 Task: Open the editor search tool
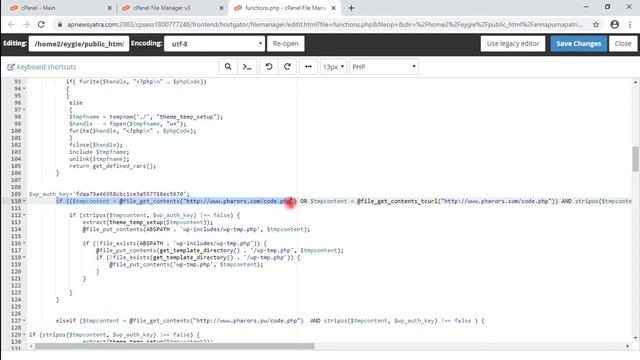click(228, 67)
